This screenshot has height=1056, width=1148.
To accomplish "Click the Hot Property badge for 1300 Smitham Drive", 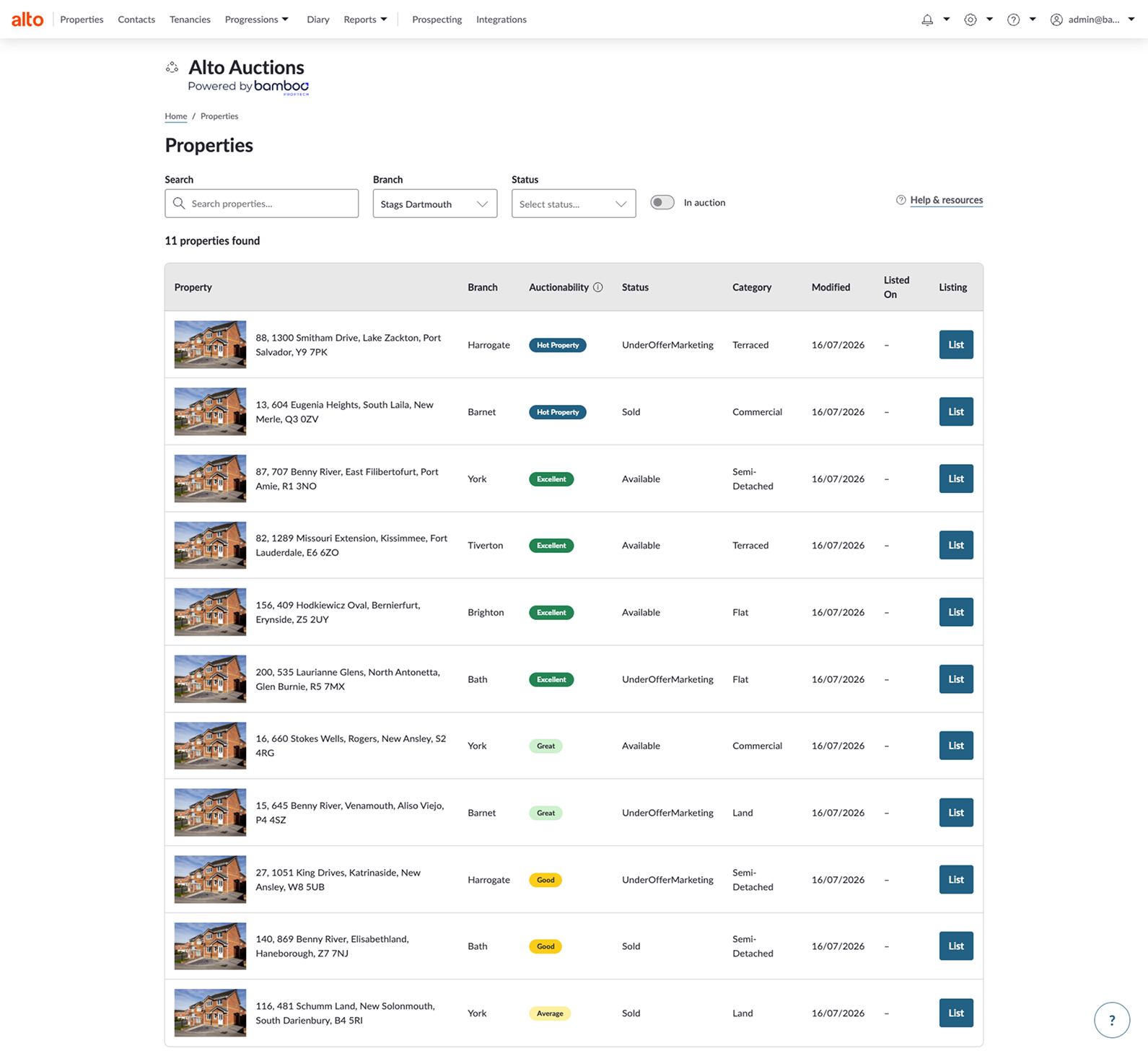I will (558, 345).
